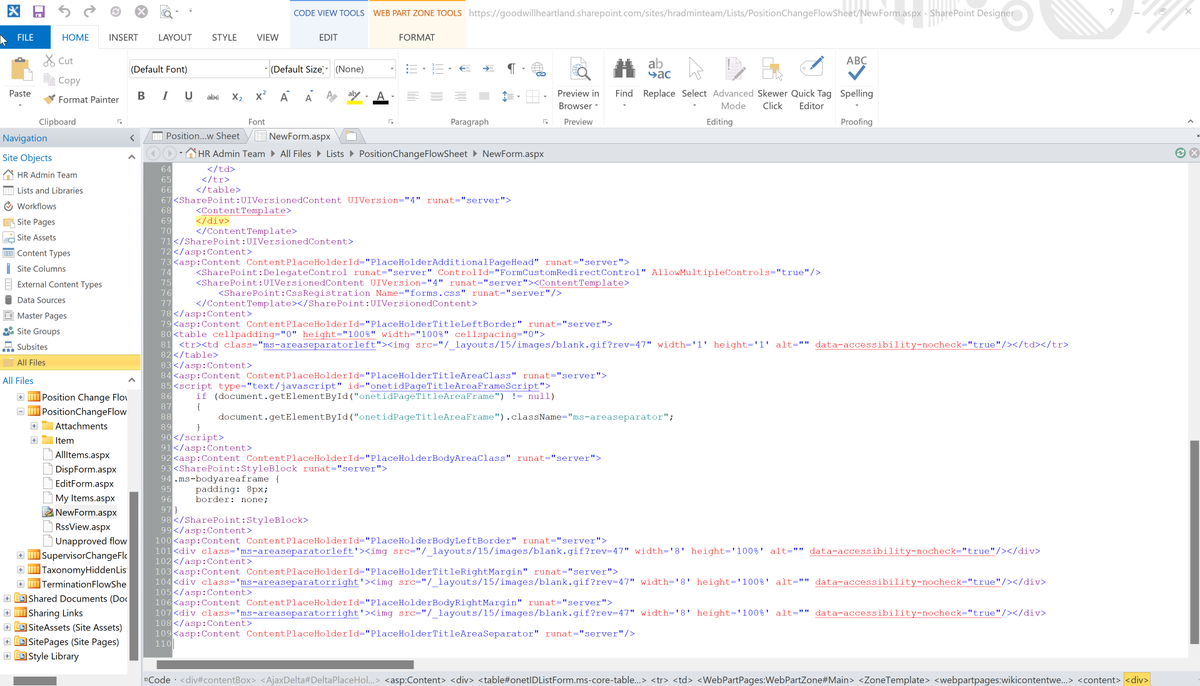Screen dimensions: 1200x686
Task: Click the Numbered list icon
Action: pos(438,69)
